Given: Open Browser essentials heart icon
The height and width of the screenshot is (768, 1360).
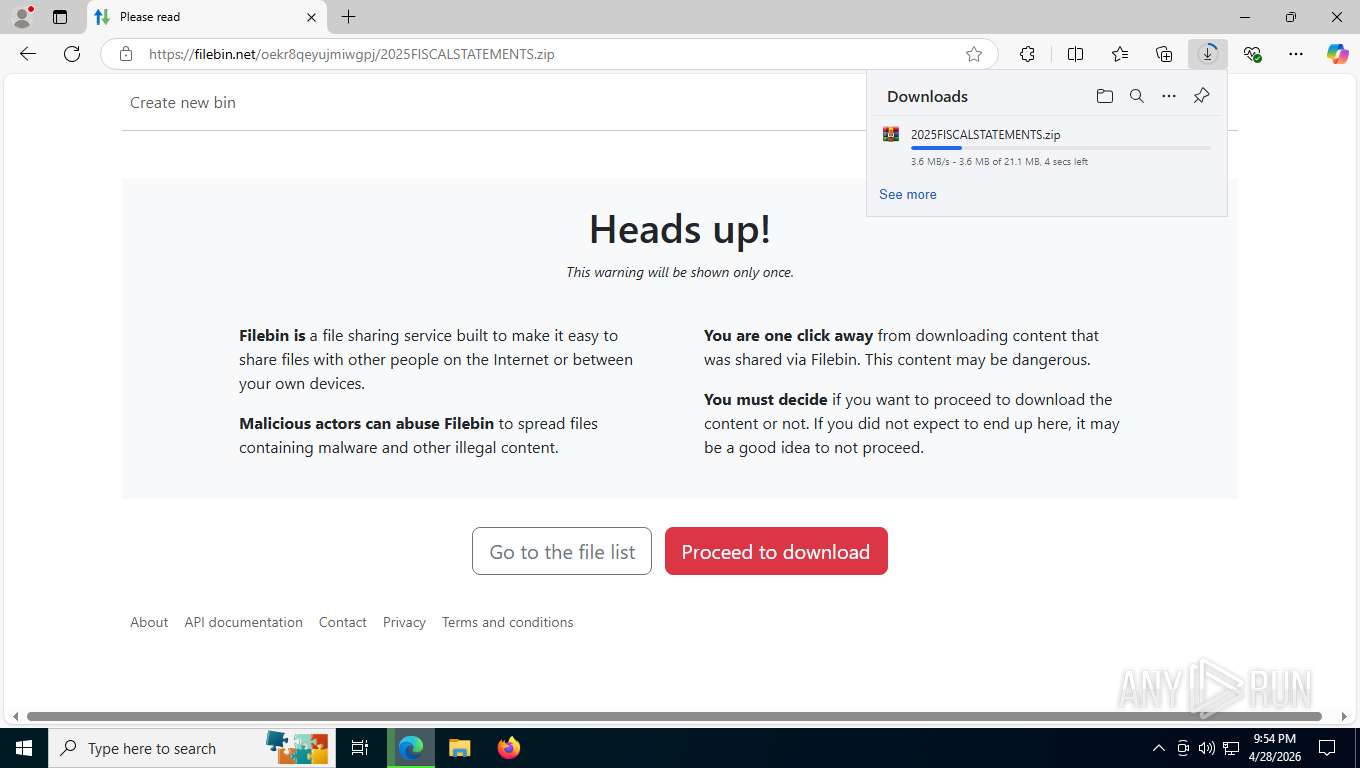Looking at the screenshot, I should [x=1252, y=54].
